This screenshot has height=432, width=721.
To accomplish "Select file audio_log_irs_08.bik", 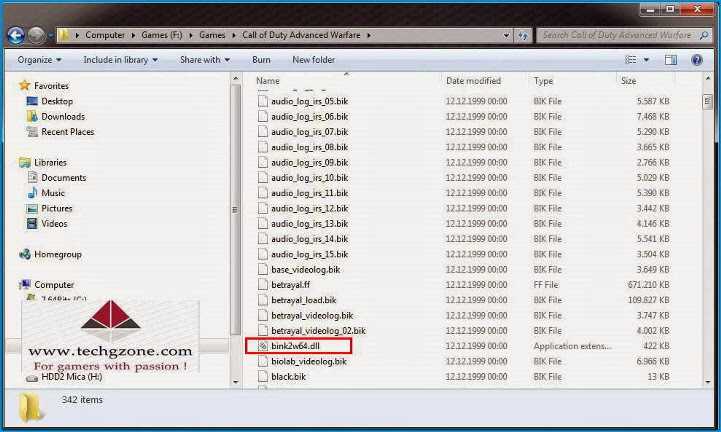I will (309, 147).
